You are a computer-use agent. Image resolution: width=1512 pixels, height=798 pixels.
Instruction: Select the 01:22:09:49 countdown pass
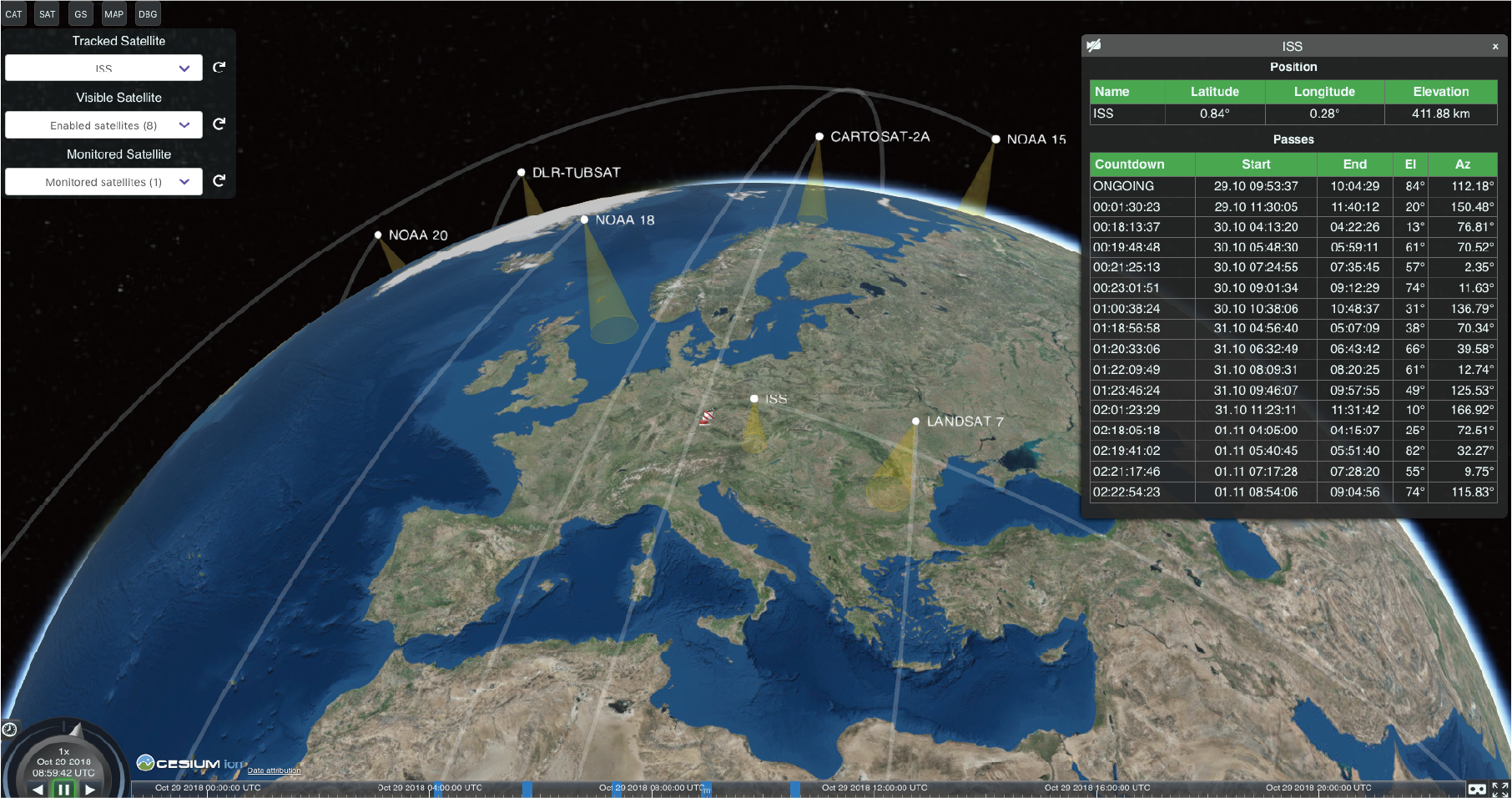coord(1293,370)
